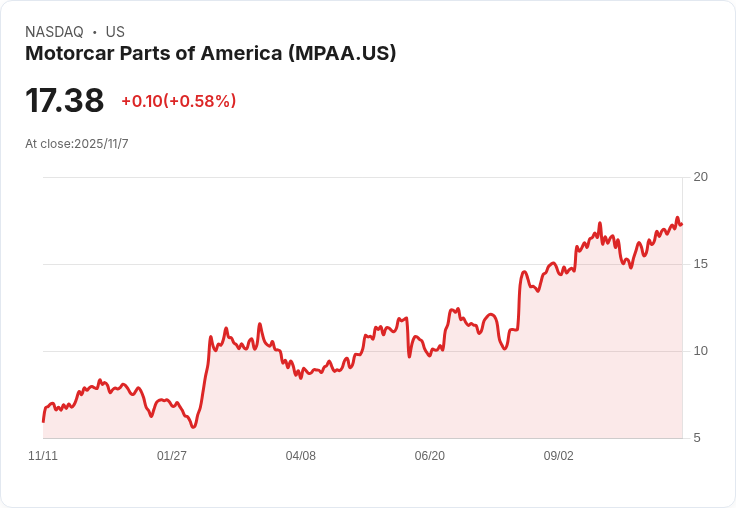Click the rightmost end of the price line
This screenshot has height=508, width=736.
(681, 224)
